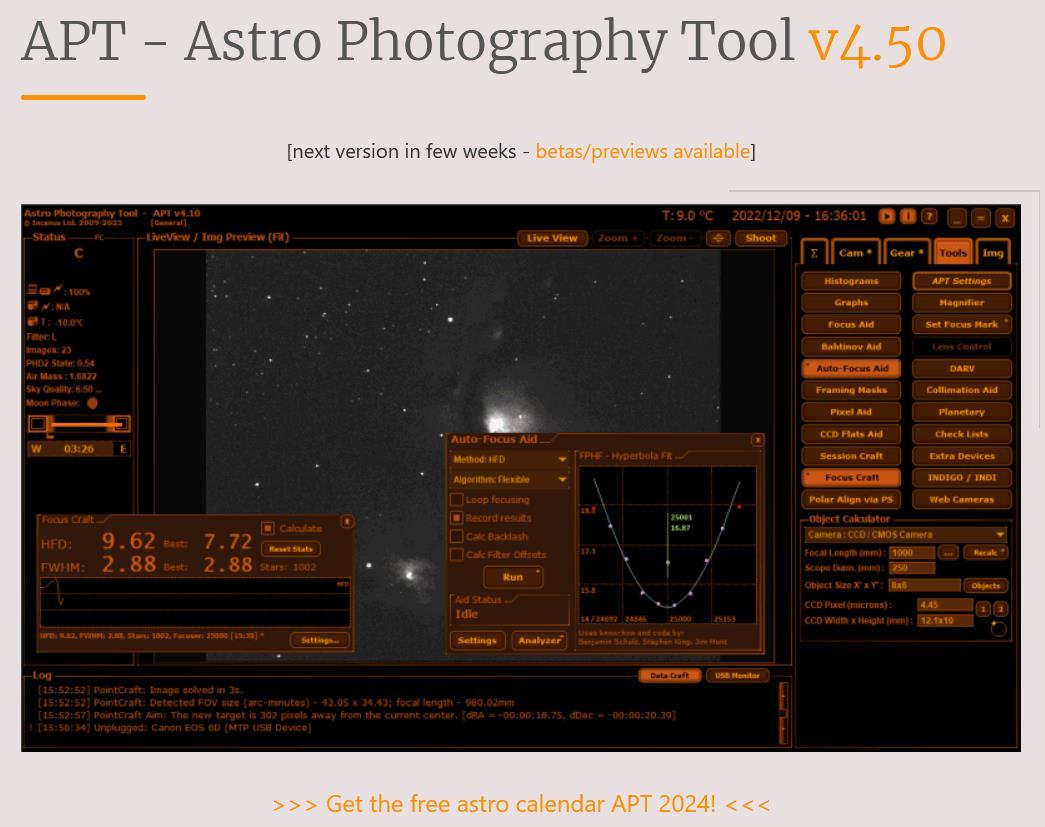Click the moon phase icon in Status
The image size is (1045, 827).
coord(93,403)
